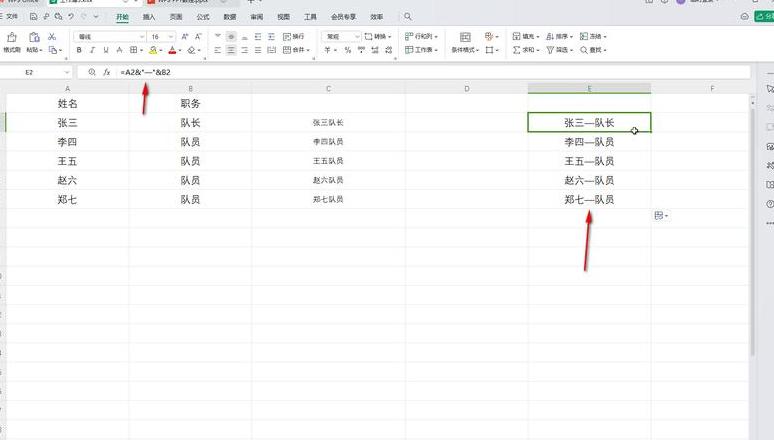Toggle underline formatting

coord(106,50)
